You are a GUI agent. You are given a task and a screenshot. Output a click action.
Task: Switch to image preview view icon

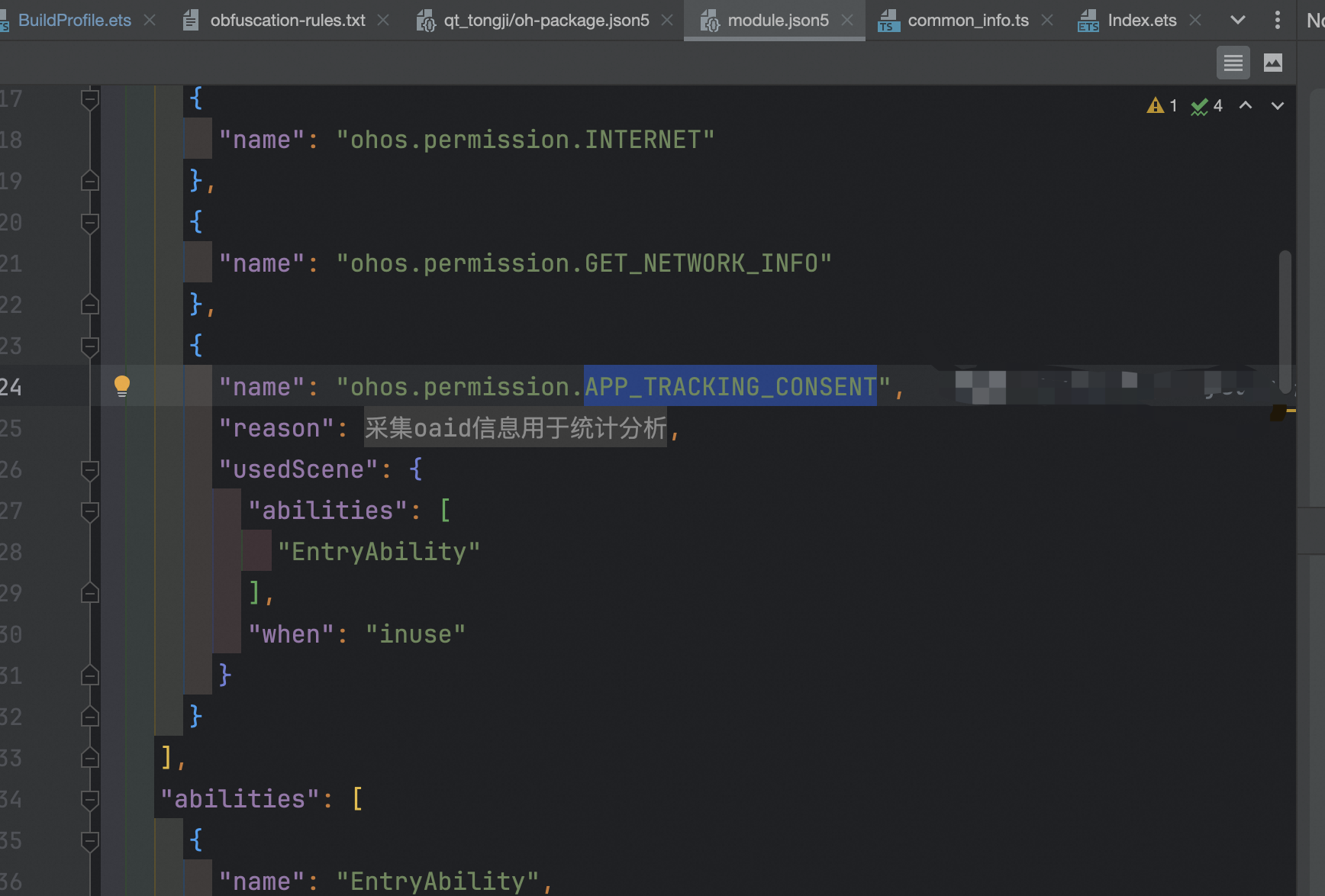tap(1272, 63)
